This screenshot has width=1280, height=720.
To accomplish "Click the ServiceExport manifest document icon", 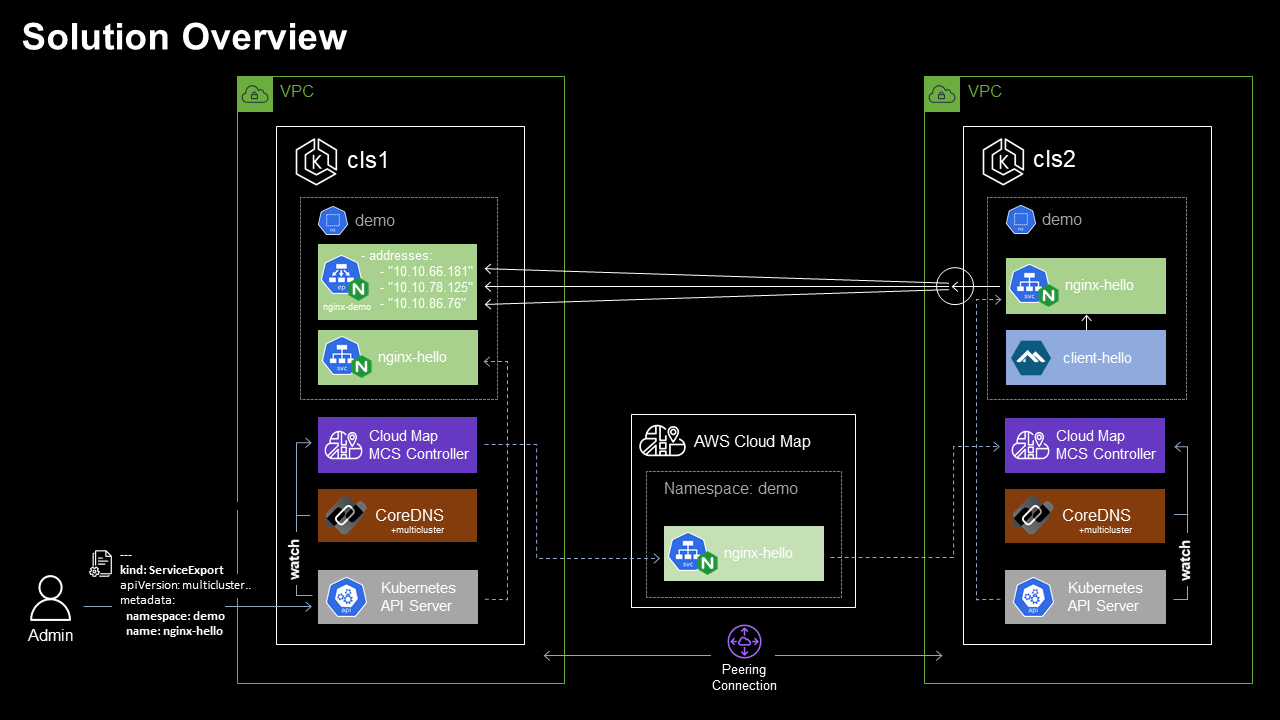I will pyautogui.click(x=101, y=563).
